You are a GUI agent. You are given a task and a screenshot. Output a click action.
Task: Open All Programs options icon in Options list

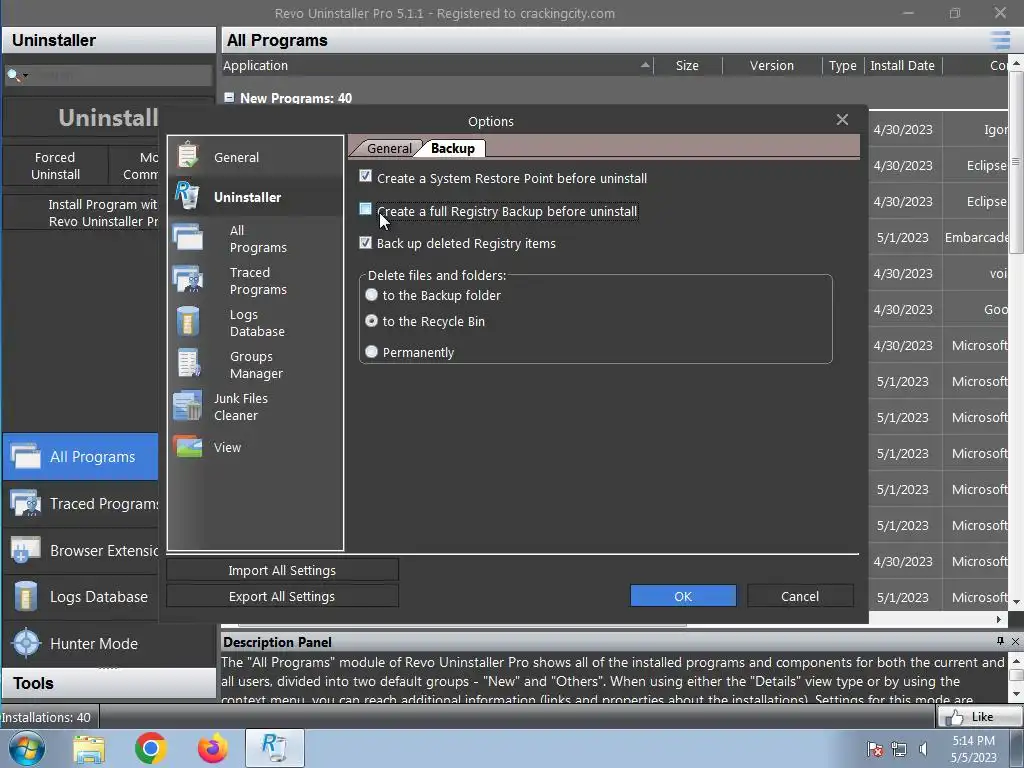tap(188, 237)
